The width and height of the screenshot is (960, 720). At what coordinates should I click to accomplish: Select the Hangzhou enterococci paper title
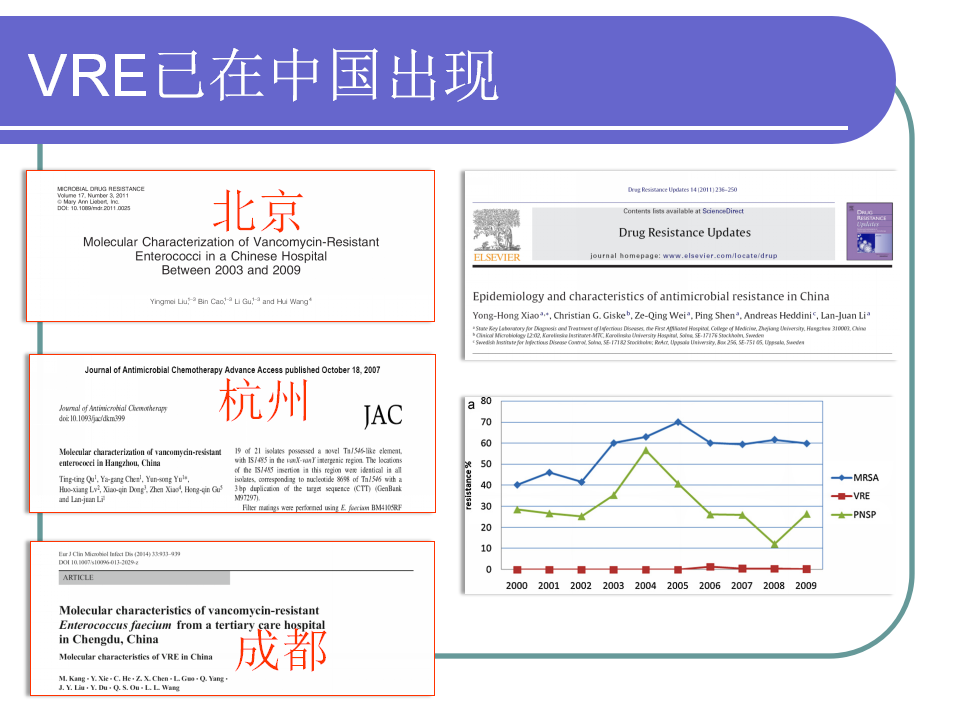click(140, 458)
